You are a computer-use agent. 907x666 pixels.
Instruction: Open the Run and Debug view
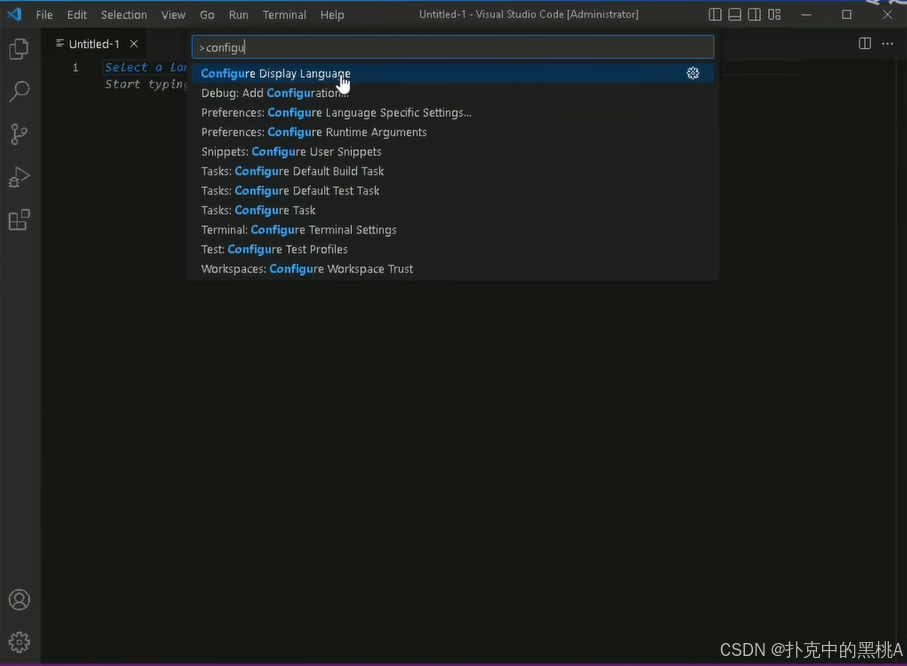[19, 177]
